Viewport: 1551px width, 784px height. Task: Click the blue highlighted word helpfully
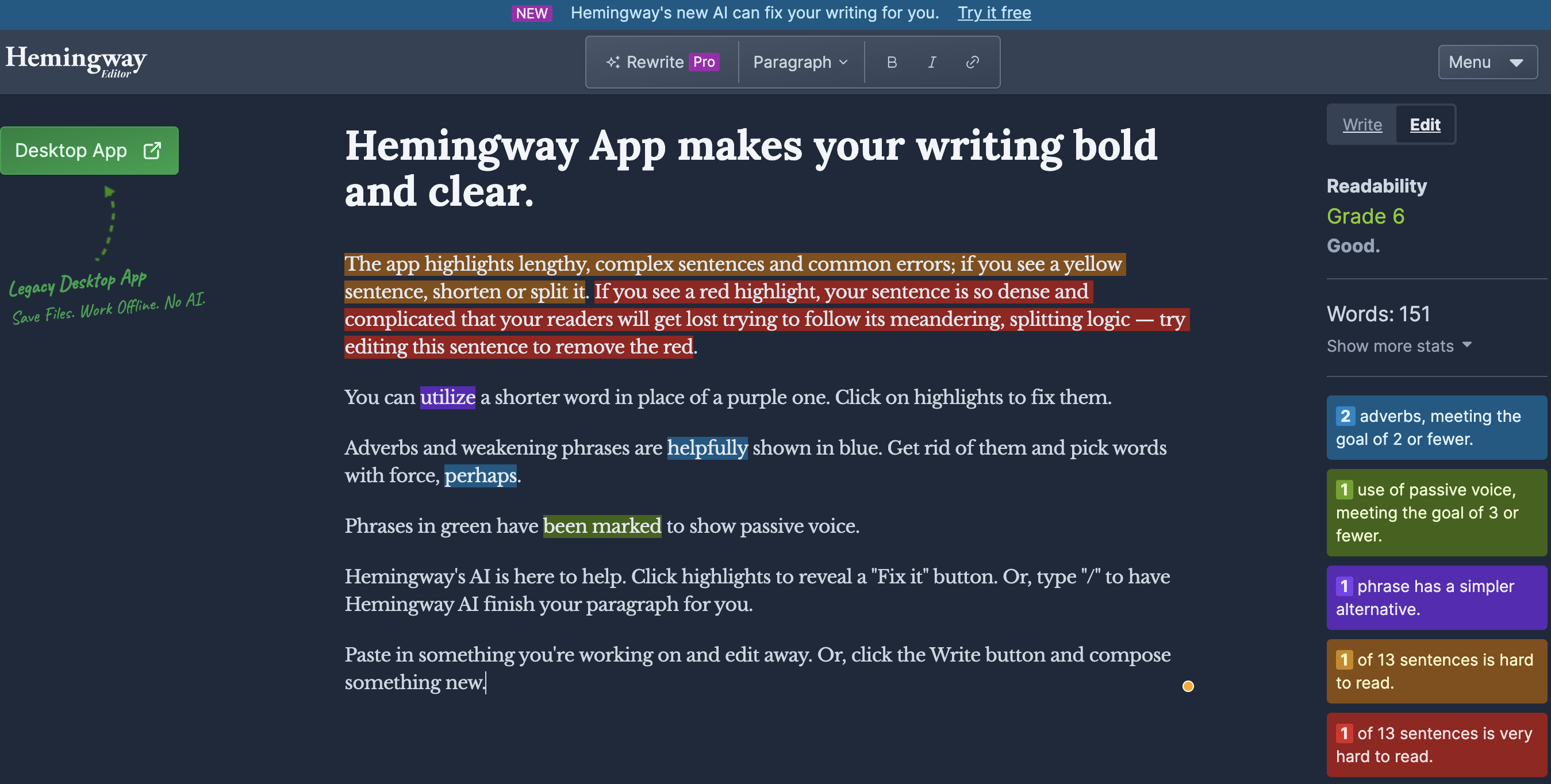click(708, 448)
